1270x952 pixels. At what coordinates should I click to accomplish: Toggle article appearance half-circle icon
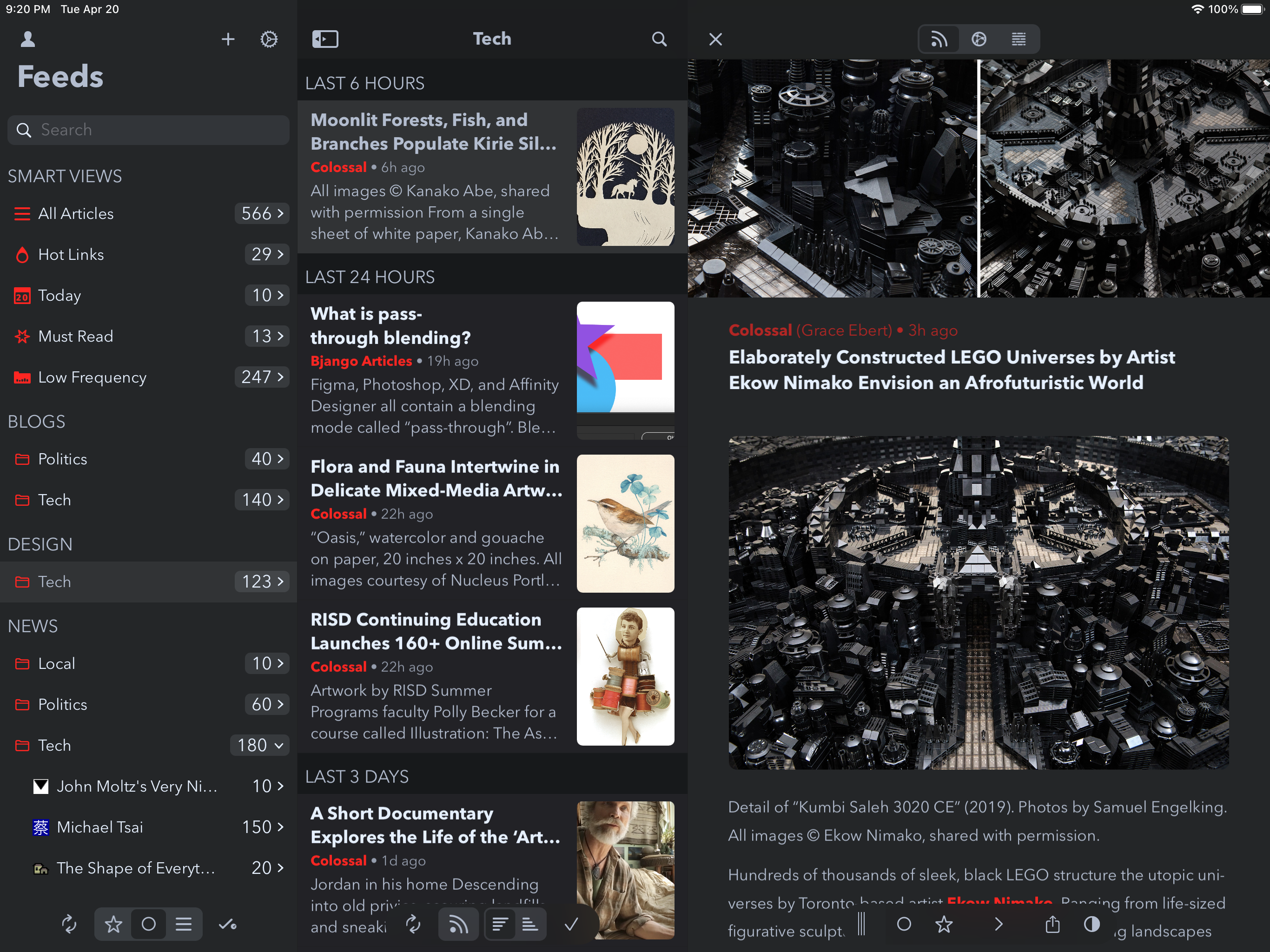coord(1091,925)
